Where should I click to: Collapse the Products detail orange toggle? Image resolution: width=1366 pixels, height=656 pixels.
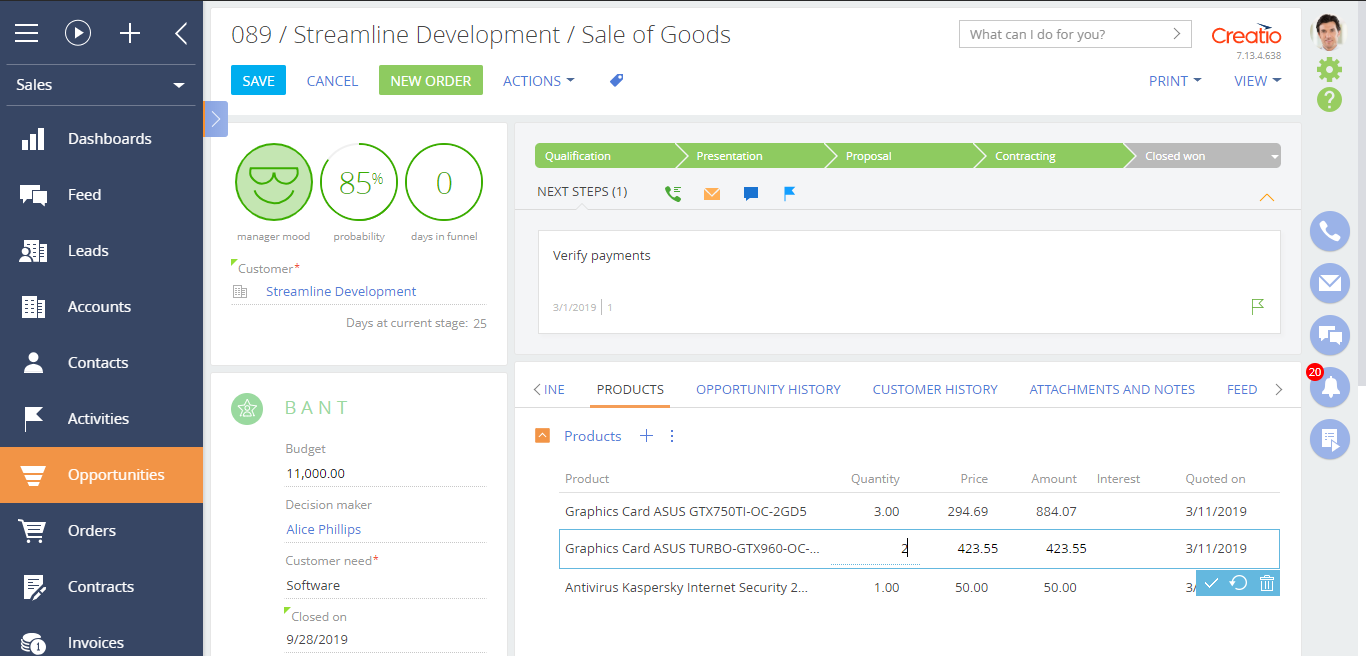click(542, 436)
